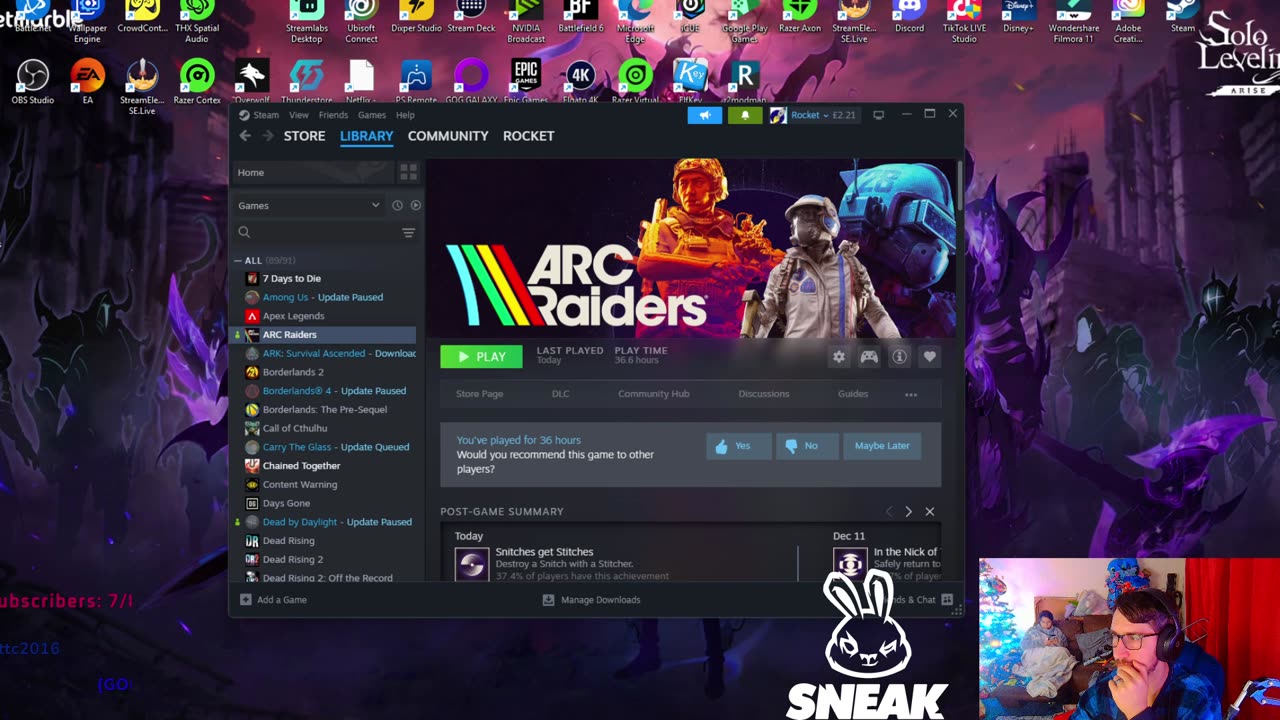
Task: Go back with Steam's left arrow
Action: point(245,136)
